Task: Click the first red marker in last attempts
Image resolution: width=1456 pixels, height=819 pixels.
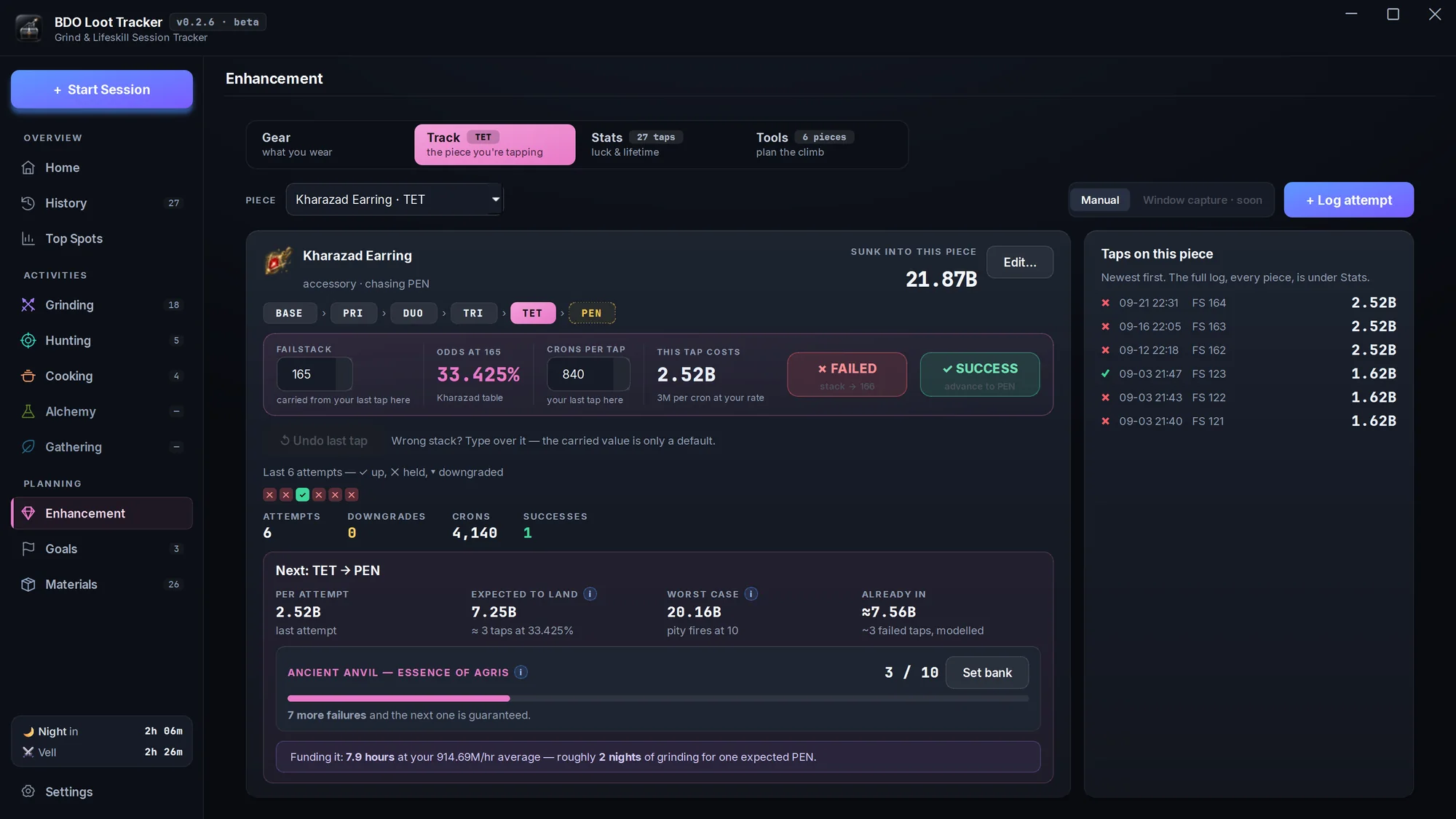Action: point(270,495)
